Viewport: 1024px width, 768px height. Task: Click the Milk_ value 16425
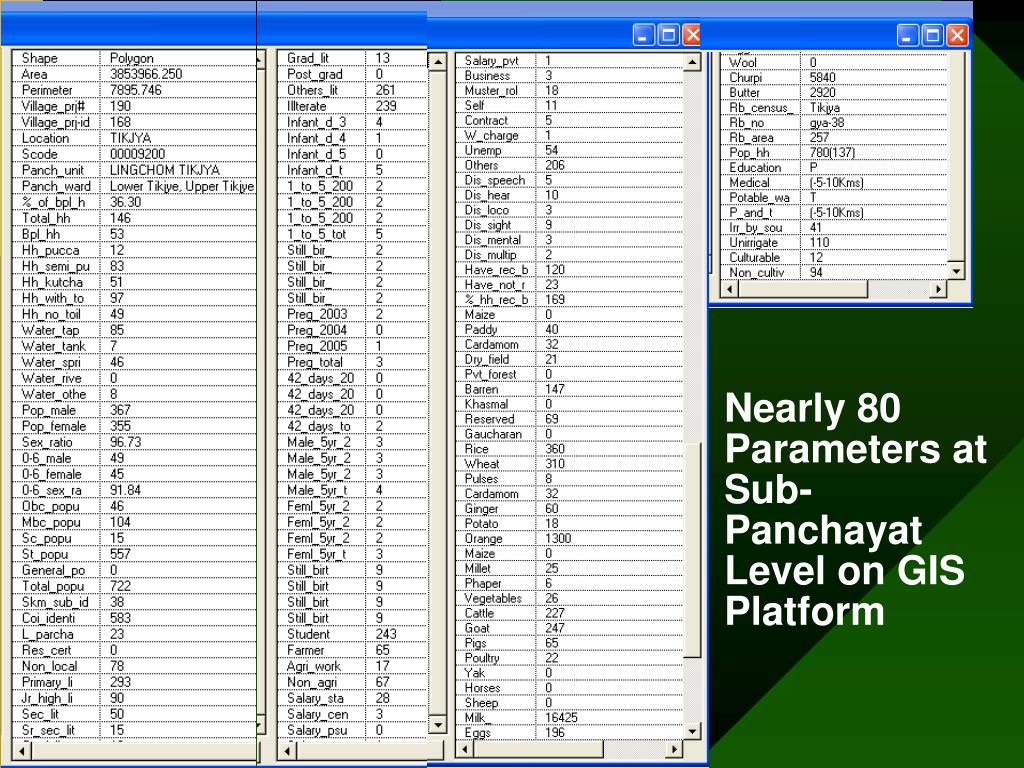point(562,718)
